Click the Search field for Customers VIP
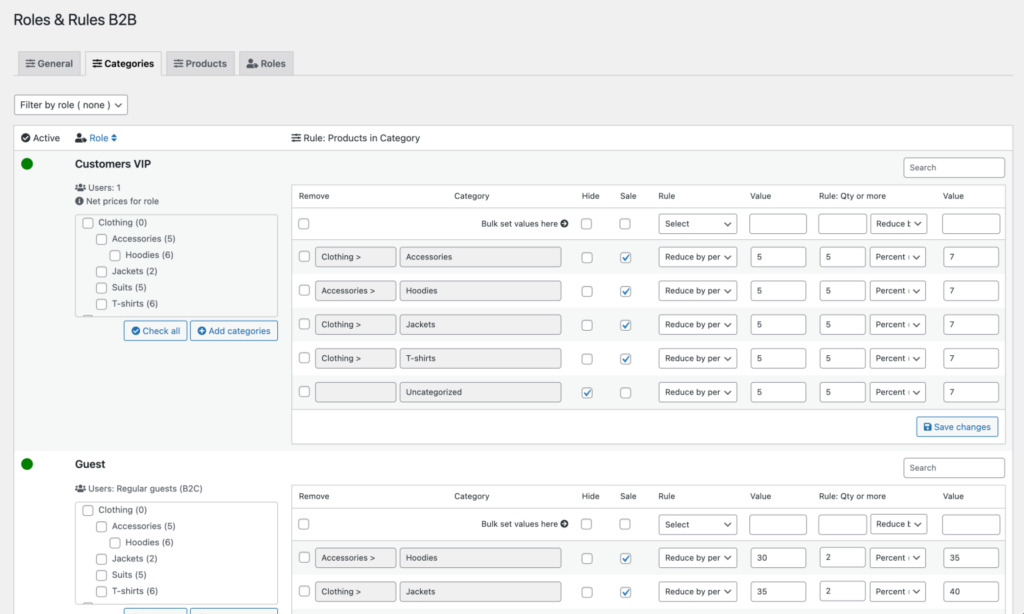 [x=953, y=167]
